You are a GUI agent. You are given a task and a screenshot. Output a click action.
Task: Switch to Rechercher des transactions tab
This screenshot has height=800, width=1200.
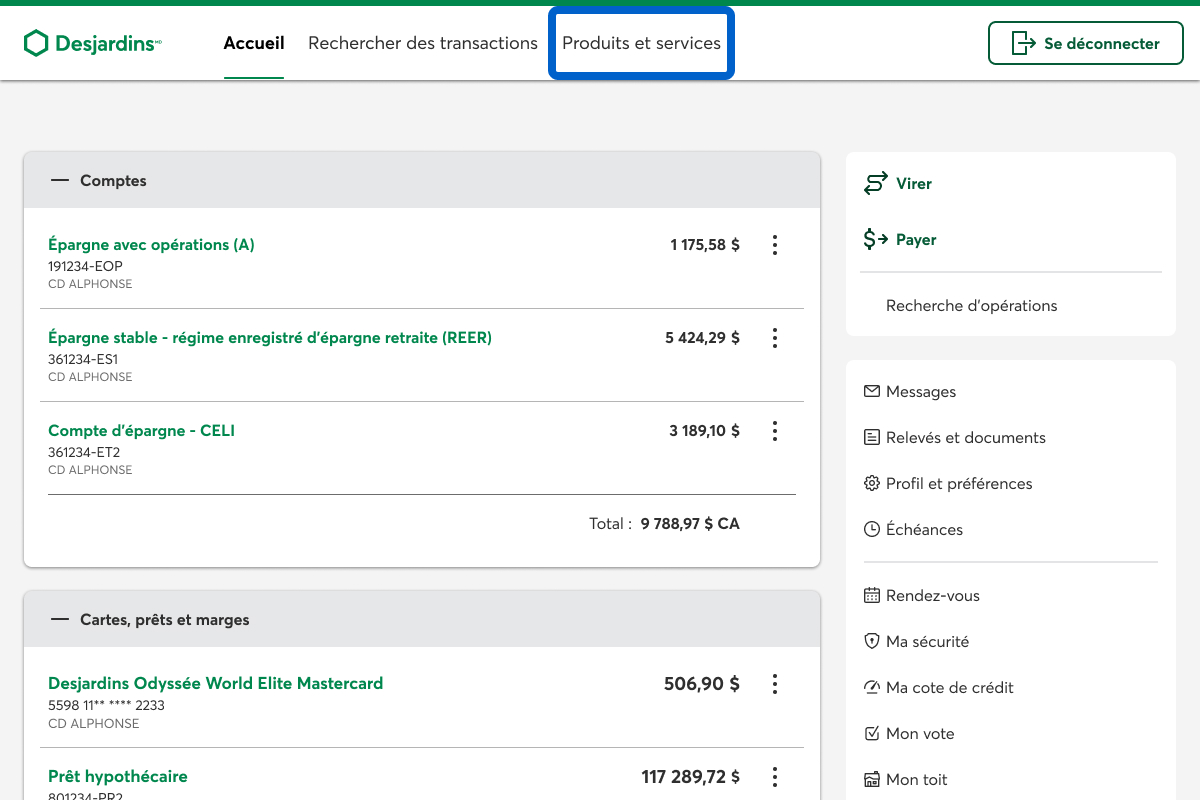click(423, 43)
